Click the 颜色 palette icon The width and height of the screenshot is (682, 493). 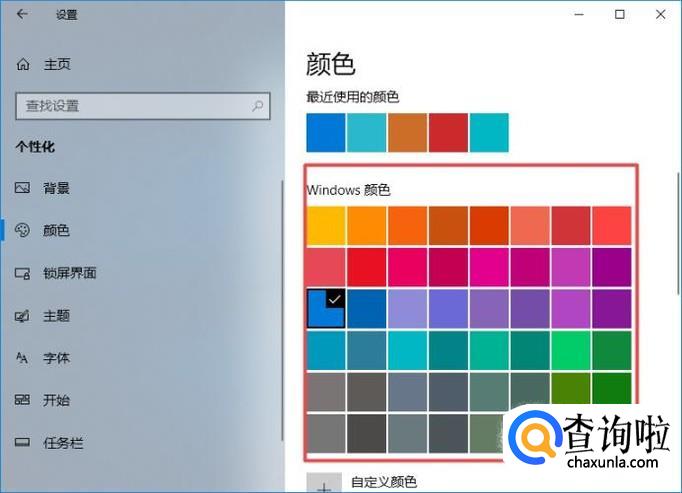pos(22,230)
